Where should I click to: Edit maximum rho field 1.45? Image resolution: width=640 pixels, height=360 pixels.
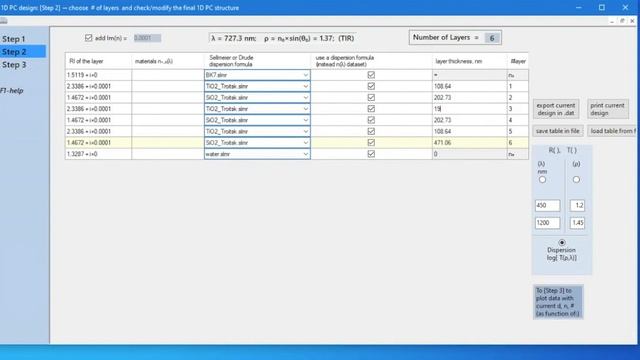click(577, 223)
